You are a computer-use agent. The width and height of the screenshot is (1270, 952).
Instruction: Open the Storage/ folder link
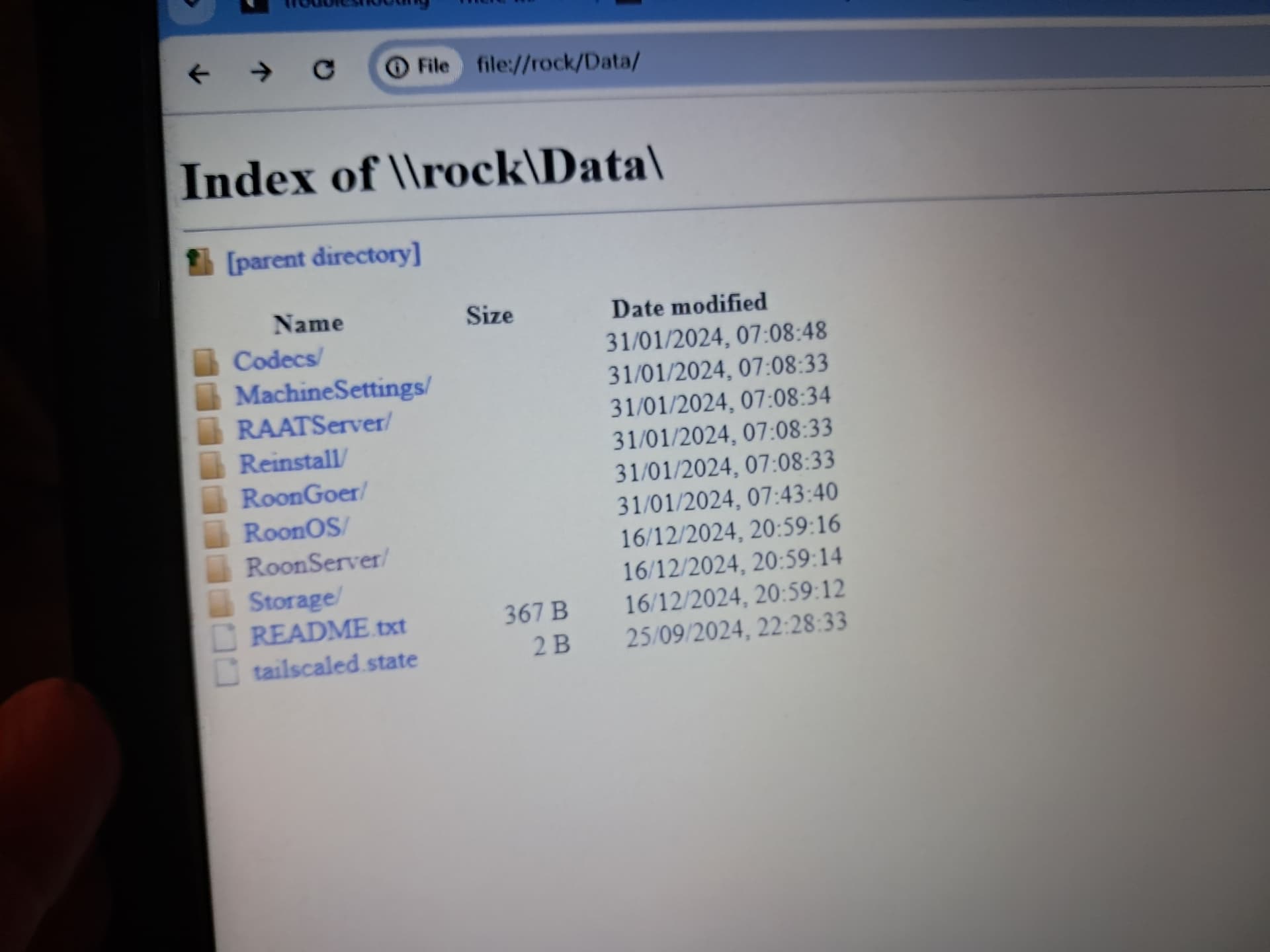click(x=295, y=600)
